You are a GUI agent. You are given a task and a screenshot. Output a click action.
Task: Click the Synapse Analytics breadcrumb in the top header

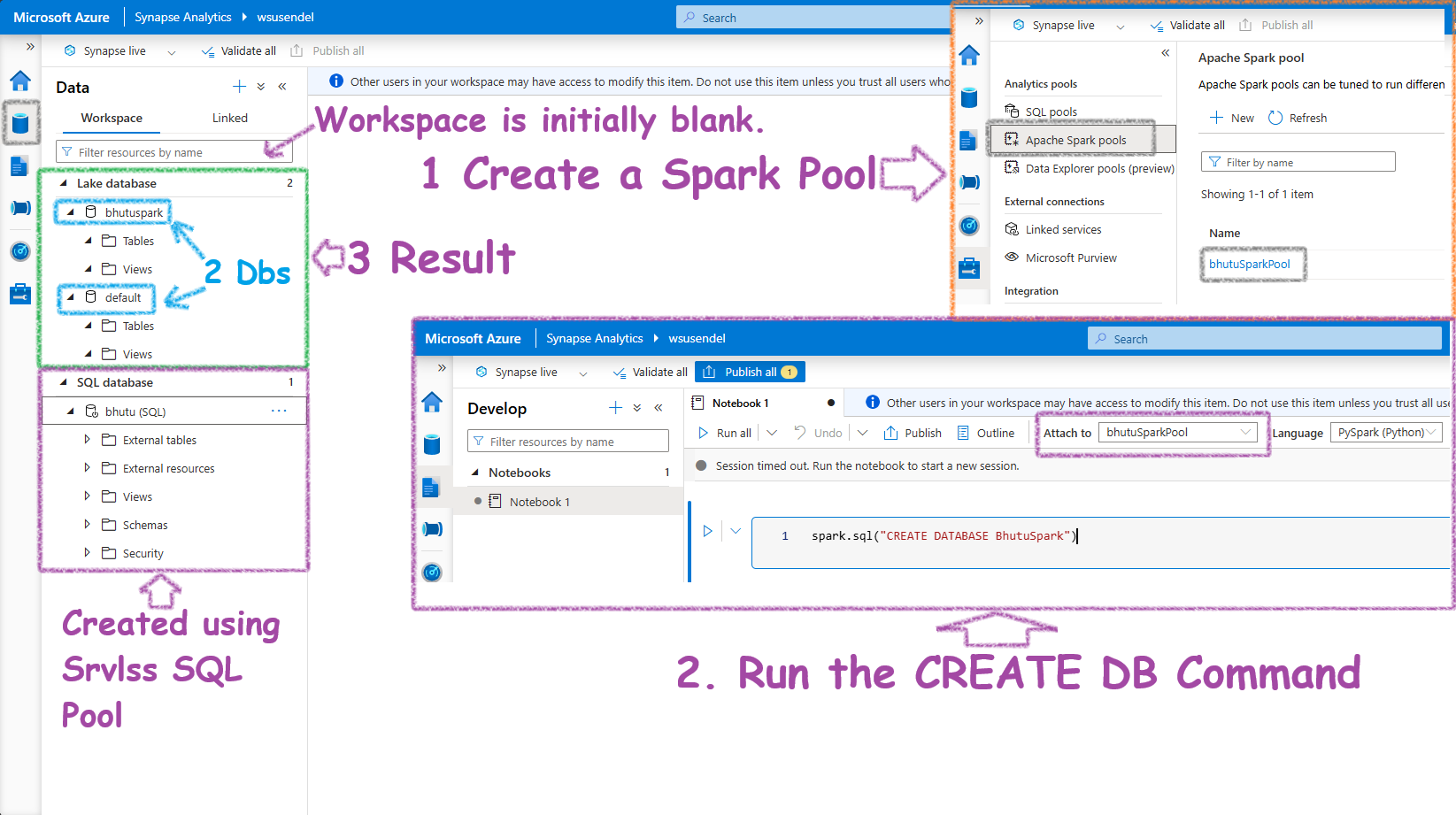(x=183, y=17)
